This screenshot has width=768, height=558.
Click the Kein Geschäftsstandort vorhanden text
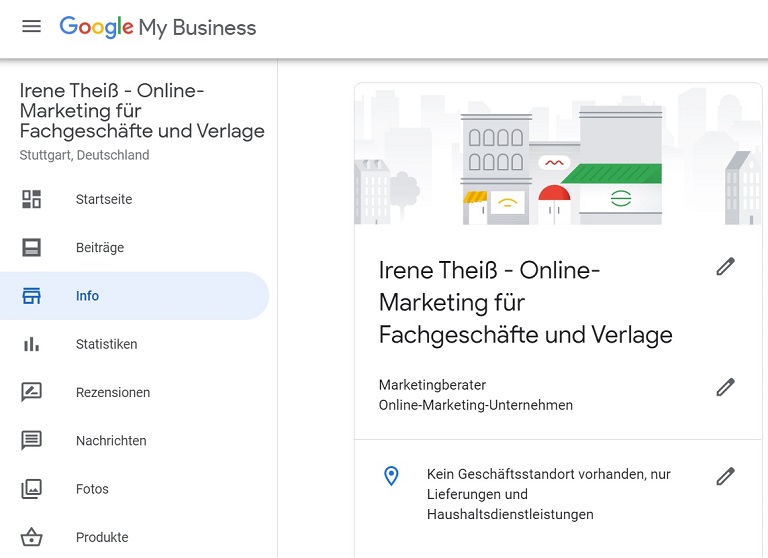tap(549, 494)
